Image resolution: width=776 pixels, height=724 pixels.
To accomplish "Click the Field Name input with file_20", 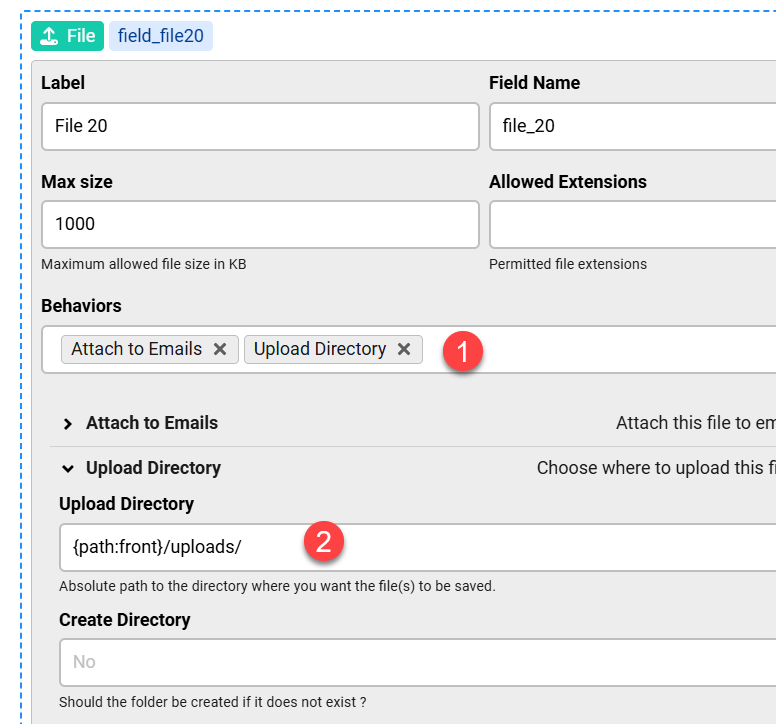I will click(x=632, y=126).
